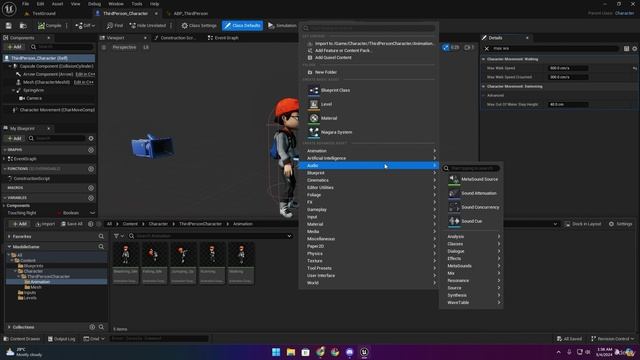Expand the Collections section

pos(9,327)
